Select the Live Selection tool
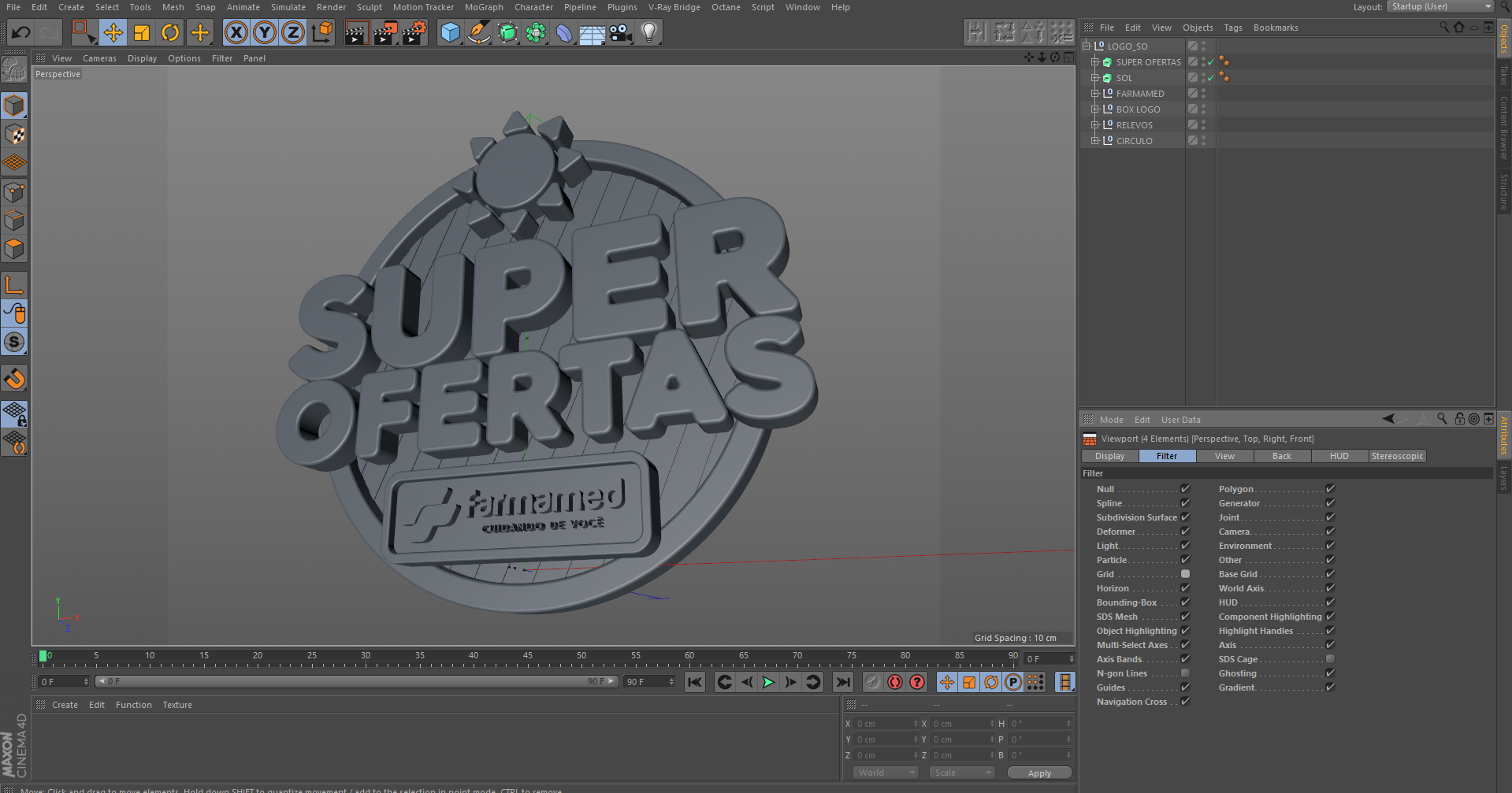 (84, 32)
